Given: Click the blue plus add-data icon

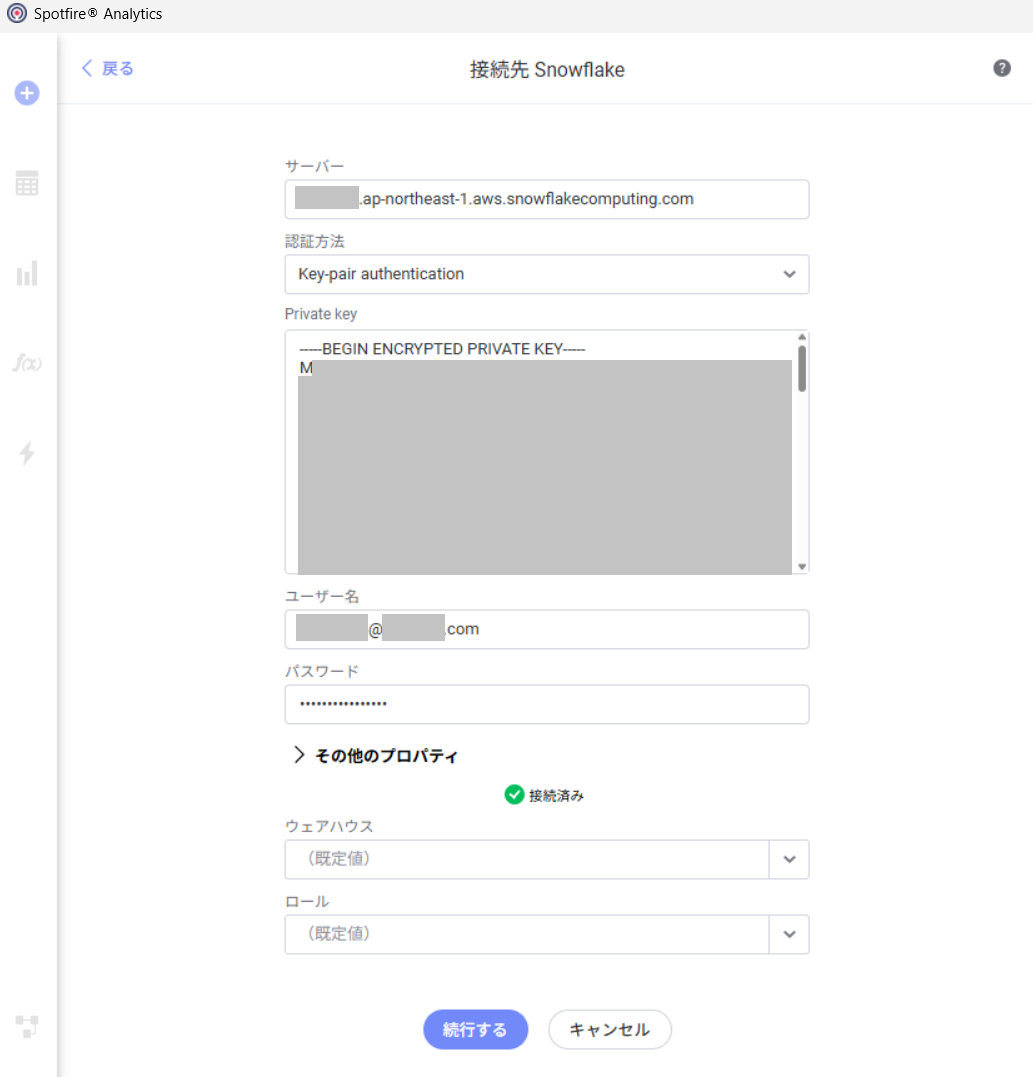Looking at the screenshot, I should pyautogui.click(x=27, y=93).
